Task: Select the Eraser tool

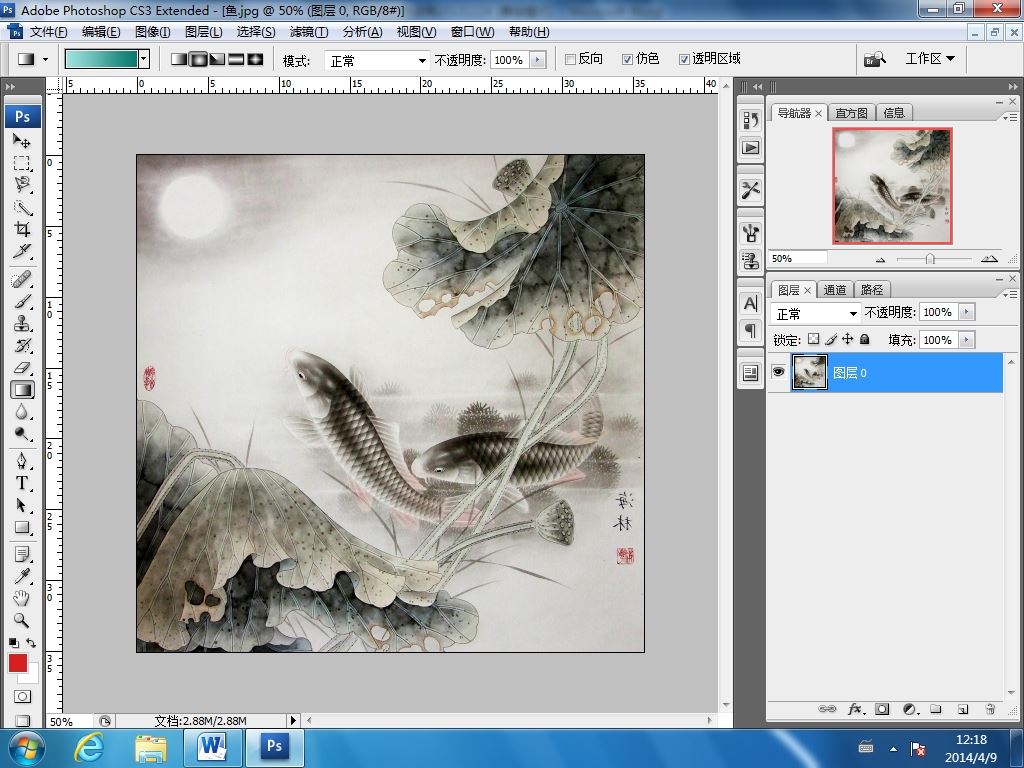Action: 22,368
